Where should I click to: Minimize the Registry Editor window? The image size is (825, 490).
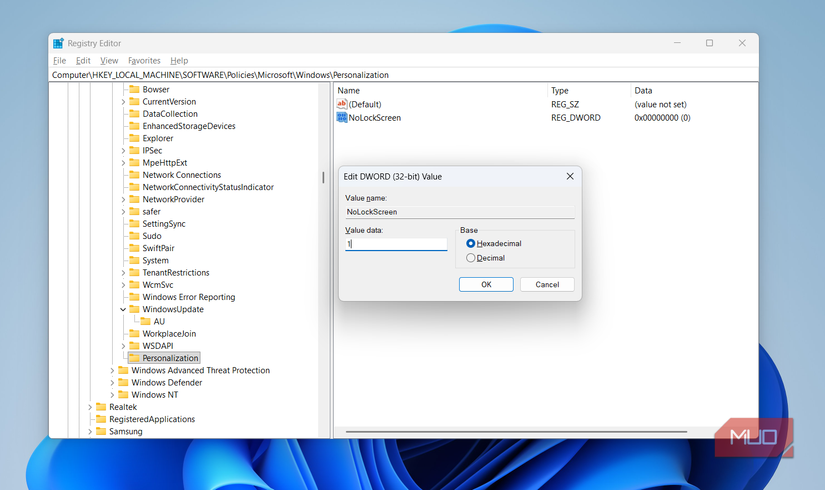677,43
